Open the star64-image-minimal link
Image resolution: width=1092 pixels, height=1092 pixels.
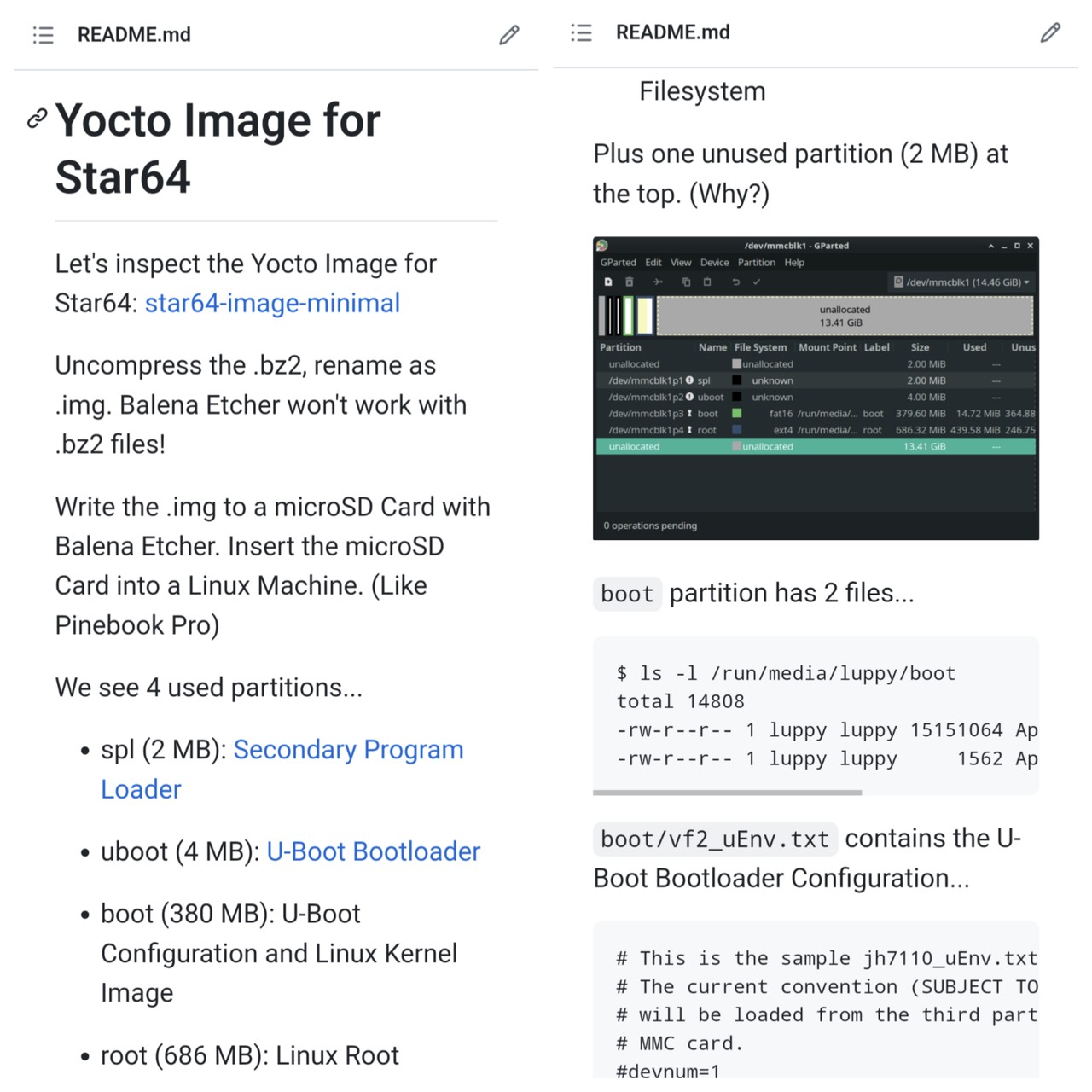(x=272, y=303)
